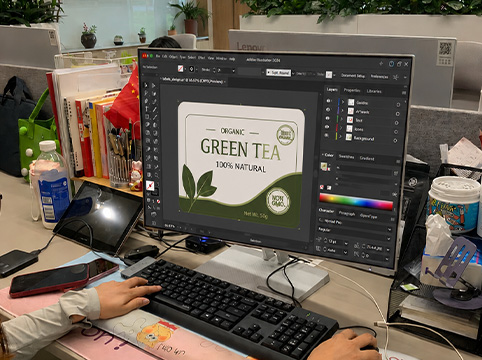Open the Object menu
This screenshot has height=360, width=482.
point(173,57)
